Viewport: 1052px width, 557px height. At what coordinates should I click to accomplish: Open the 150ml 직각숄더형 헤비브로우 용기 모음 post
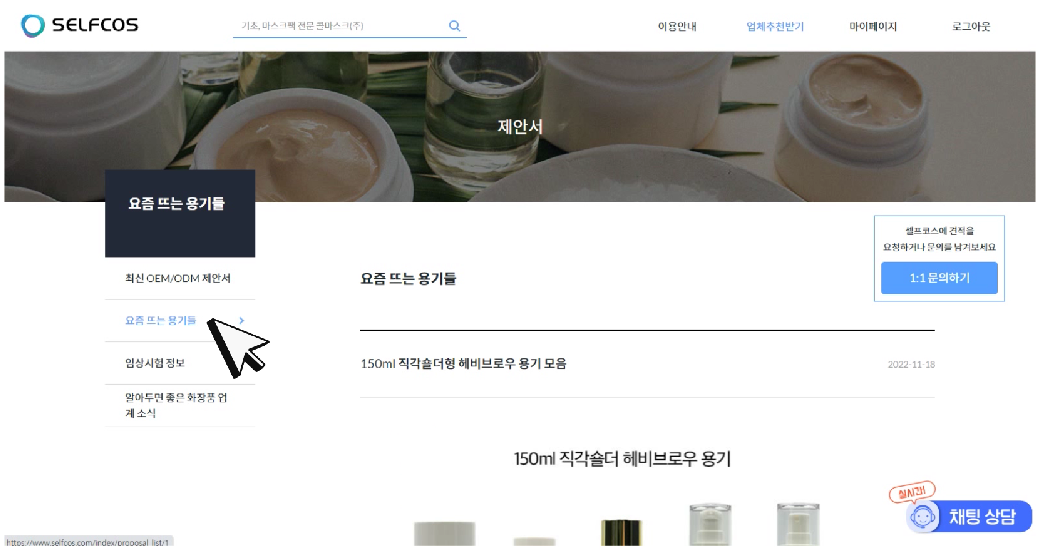pyautogui.click(x=464, y=364)
